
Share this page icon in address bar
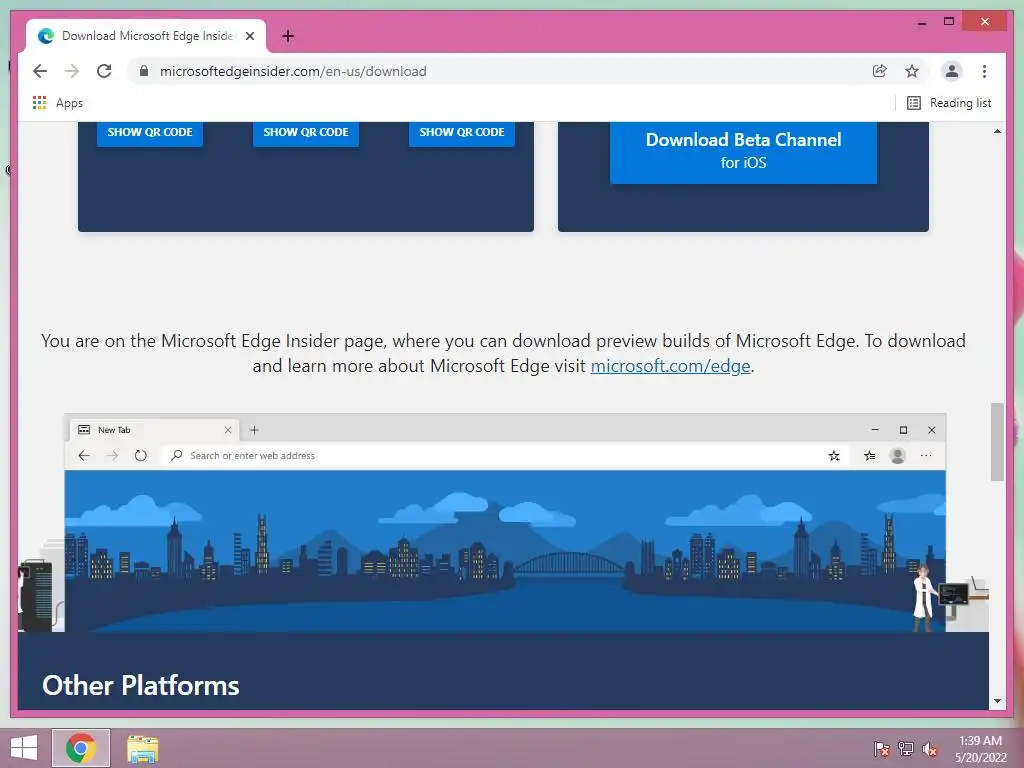tap(880, 71)
